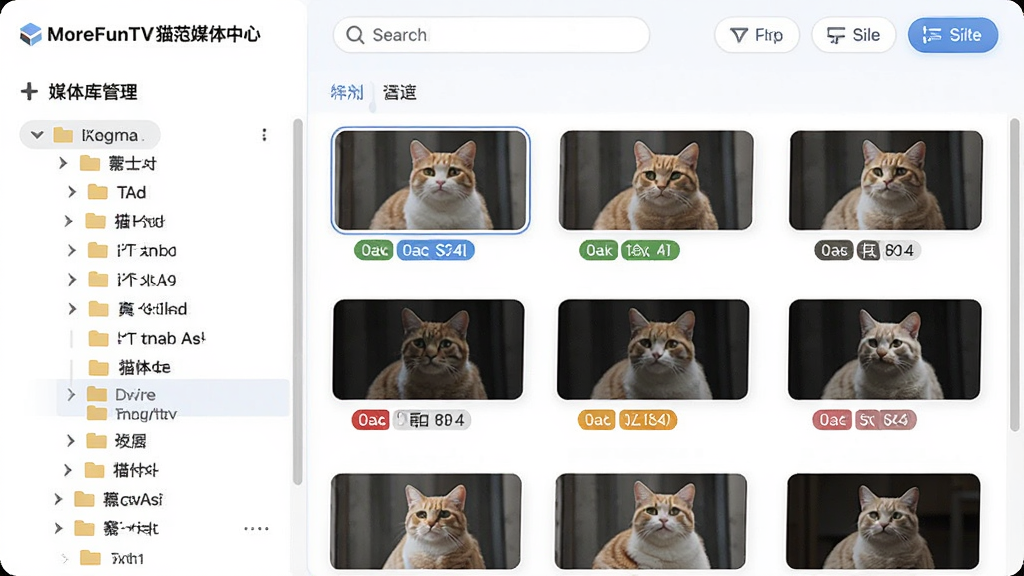Click the list icon in the blue Silte button
The height and width of the screenshot is (576, 1024).
[x=932, y=35]
